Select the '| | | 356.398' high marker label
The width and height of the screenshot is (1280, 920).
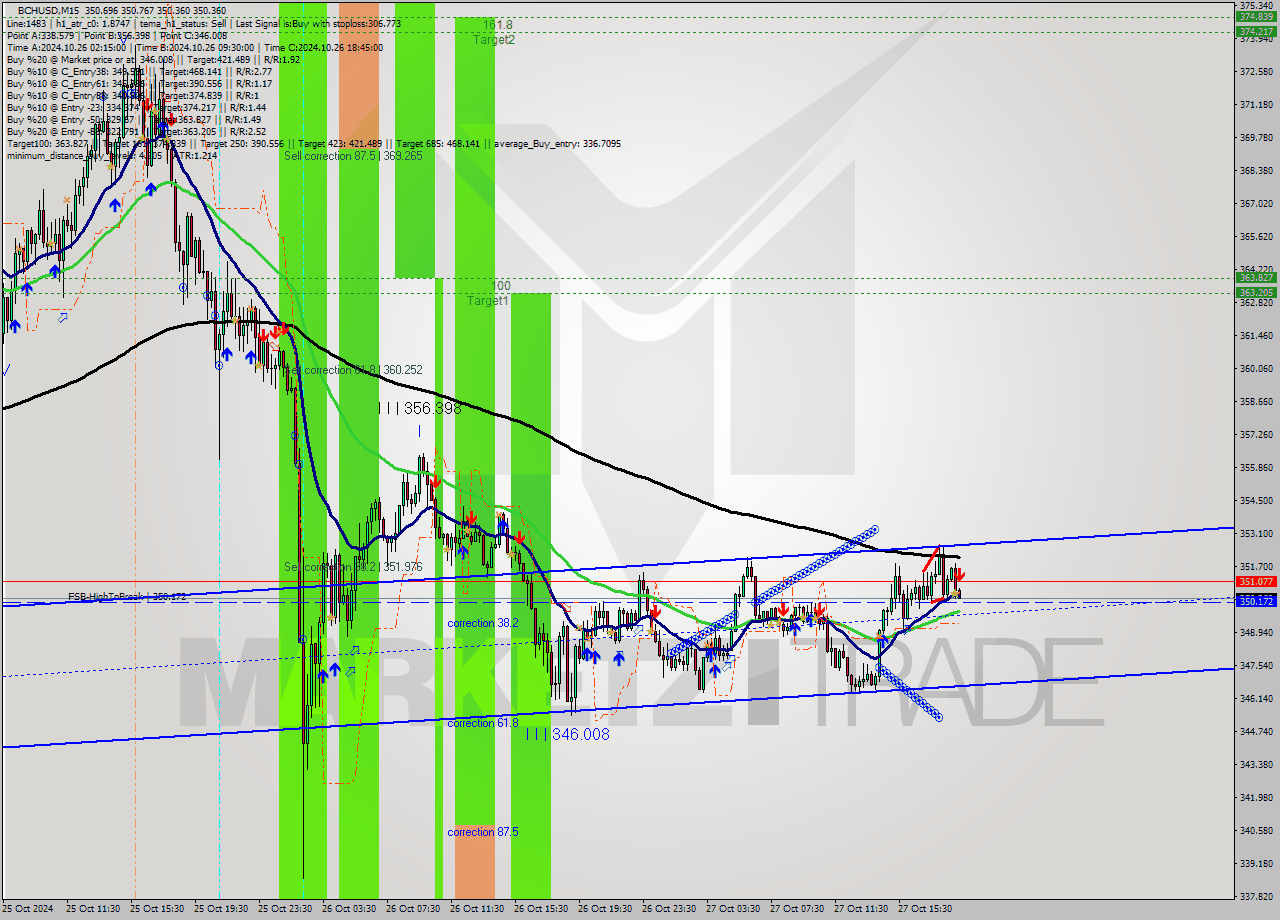coord(419,408)
